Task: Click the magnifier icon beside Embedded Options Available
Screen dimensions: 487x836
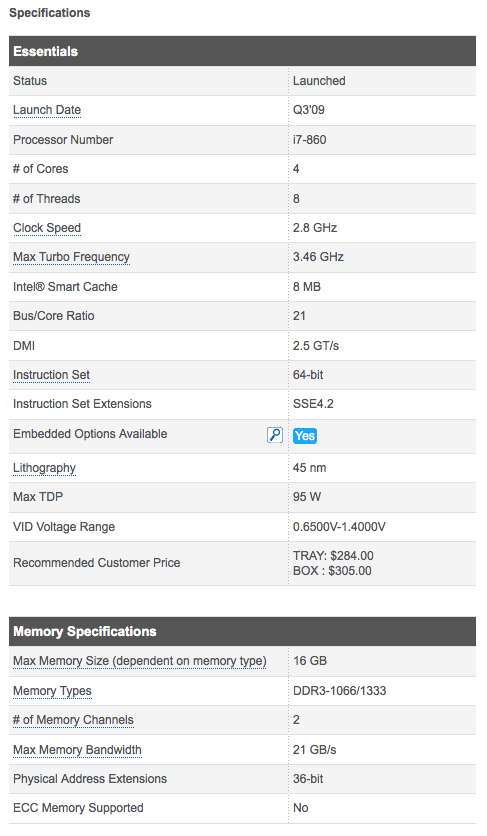Action: 275,435
